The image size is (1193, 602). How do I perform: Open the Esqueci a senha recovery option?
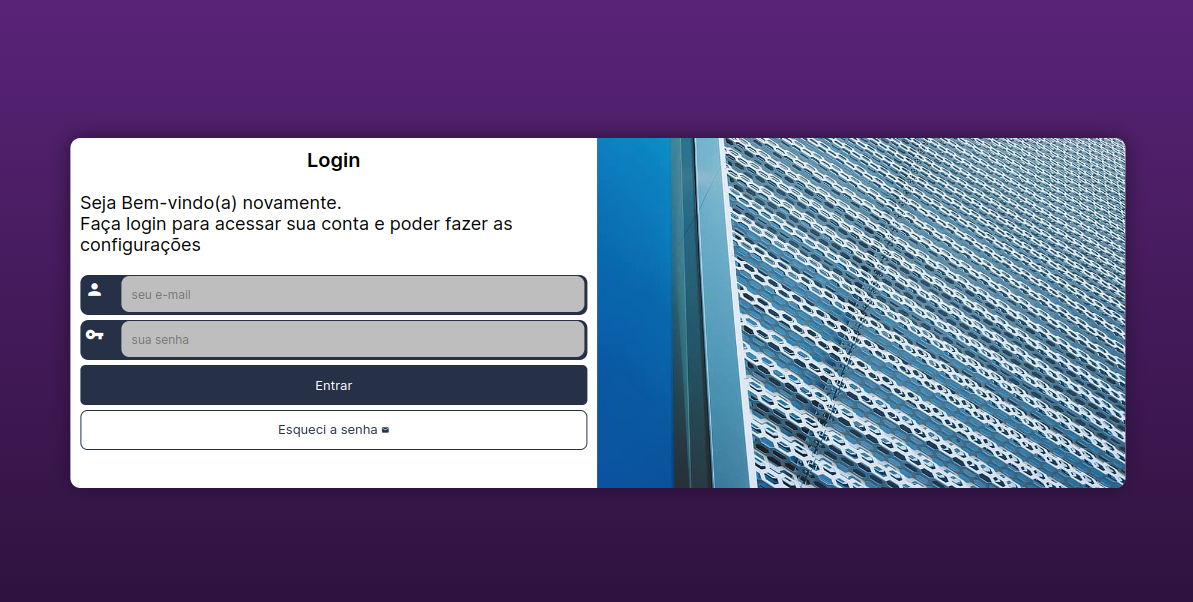point(334,430)
